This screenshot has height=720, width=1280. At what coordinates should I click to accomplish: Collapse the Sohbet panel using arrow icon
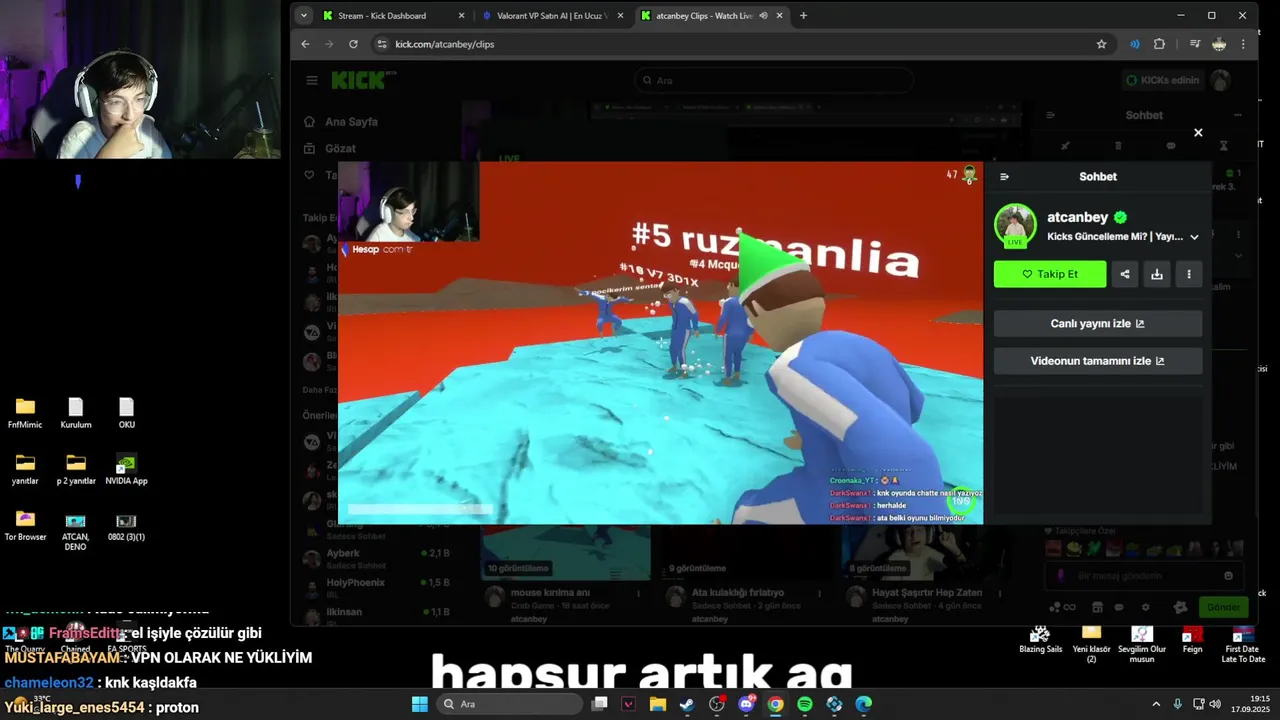[x=1004, y=177]
